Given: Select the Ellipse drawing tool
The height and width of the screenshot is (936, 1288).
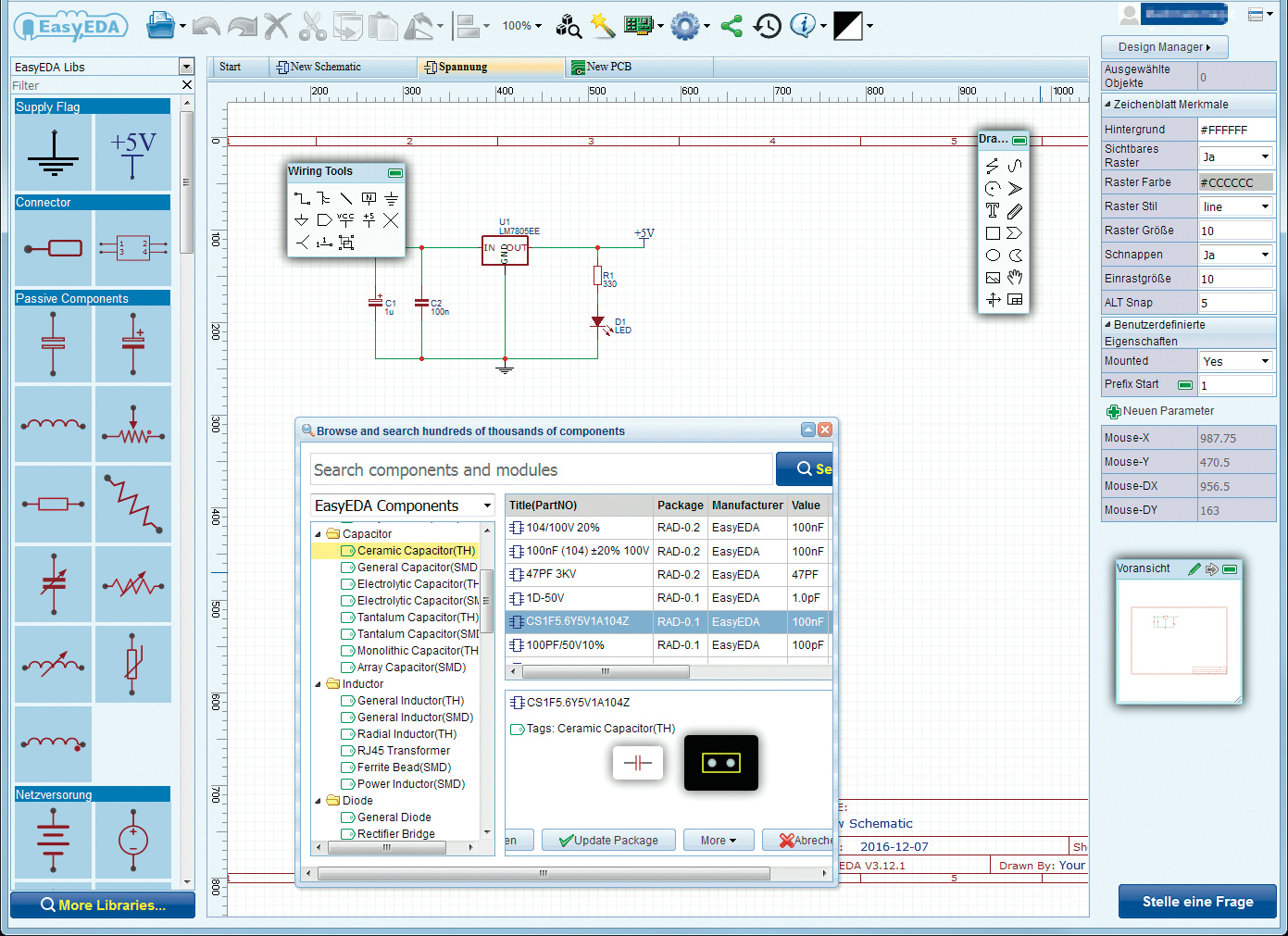Looking at the screenshot, I should (x=993, y=256).
